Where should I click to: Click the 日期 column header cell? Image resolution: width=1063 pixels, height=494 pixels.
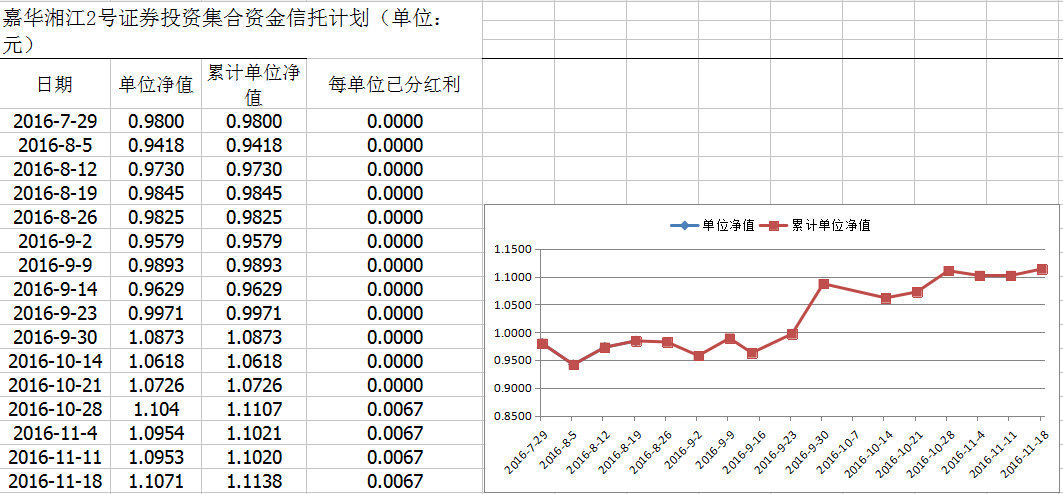pyautogui.click(x=55, y=85)
